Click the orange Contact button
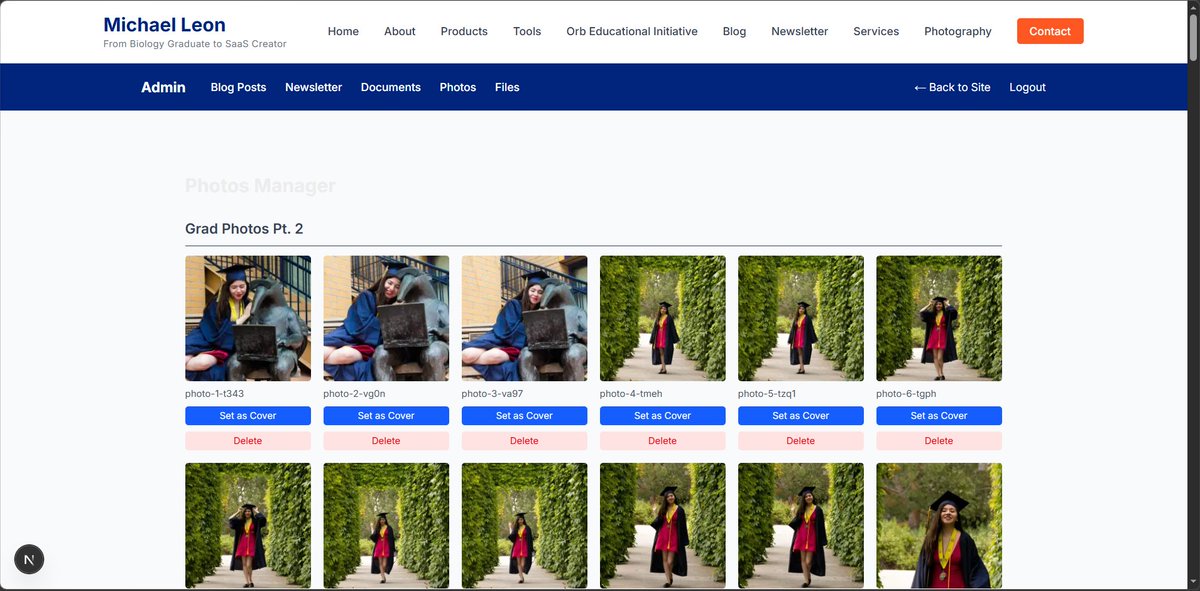 pos(1050,31)
